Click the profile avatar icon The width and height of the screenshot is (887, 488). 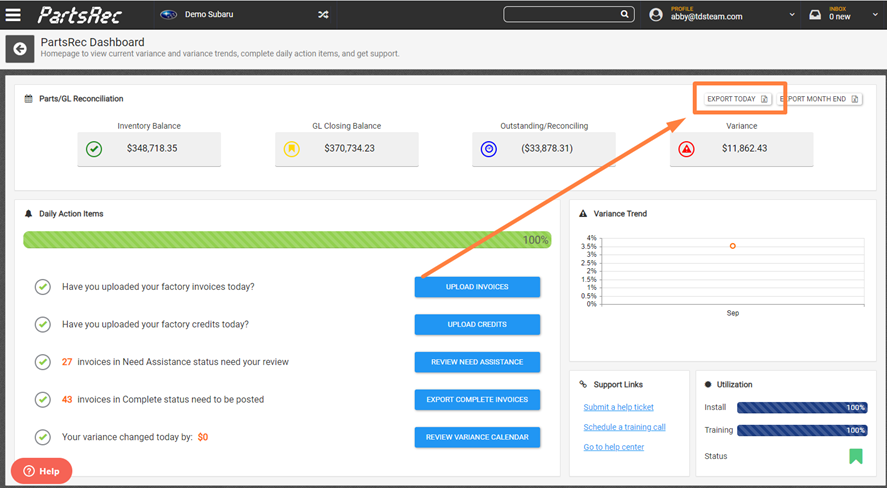pos(656,15)
